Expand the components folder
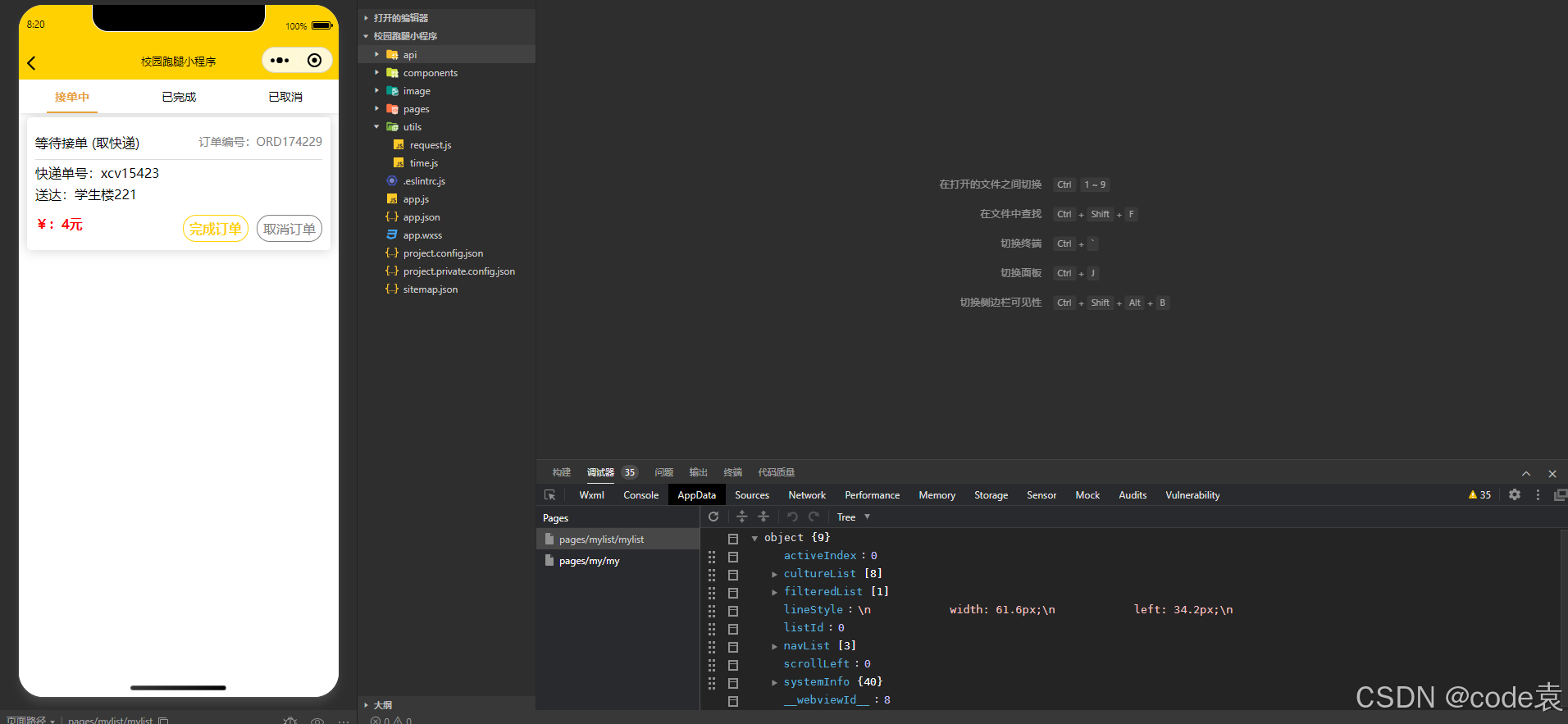Screen dimensions: 1568x724 [377, 73]
